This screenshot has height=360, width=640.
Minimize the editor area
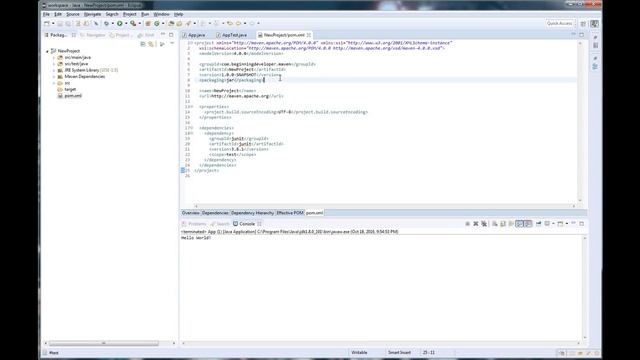click(x=573, y=35)
